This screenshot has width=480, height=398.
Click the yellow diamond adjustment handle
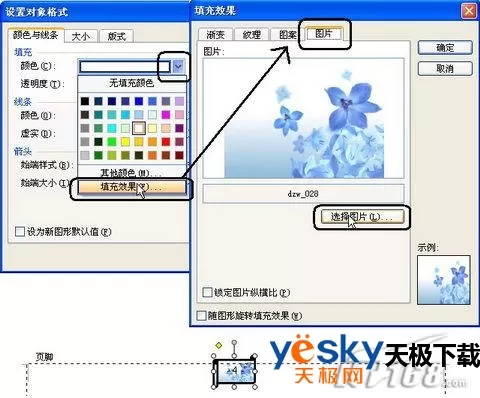218,346
